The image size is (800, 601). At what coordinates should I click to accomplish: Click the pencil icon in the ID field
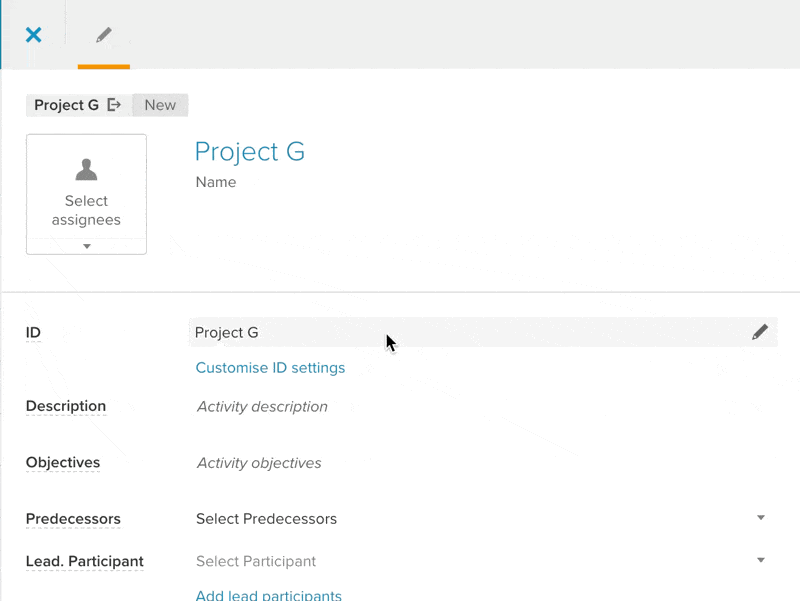[760, 332]
